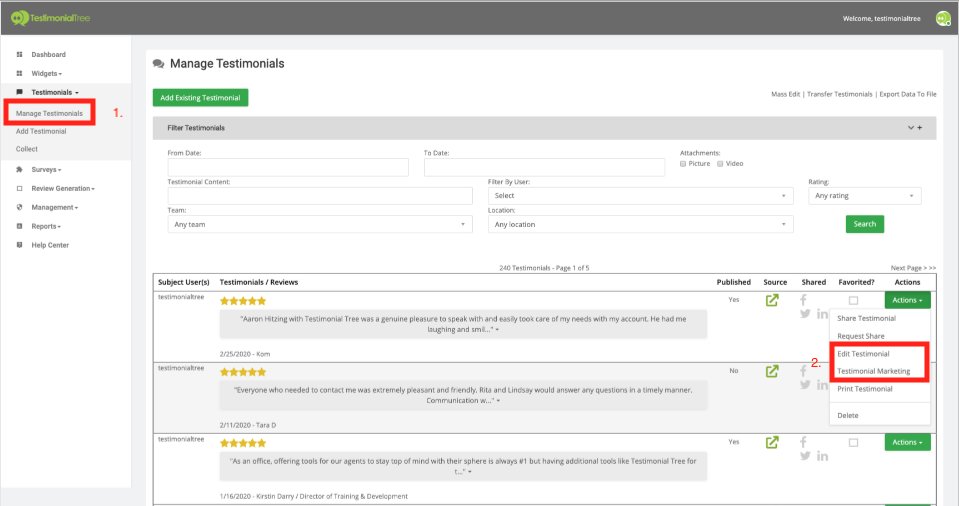Click the TestimonialTree logo
This screenshot has width=959, height=506.
tap(51, 18)
